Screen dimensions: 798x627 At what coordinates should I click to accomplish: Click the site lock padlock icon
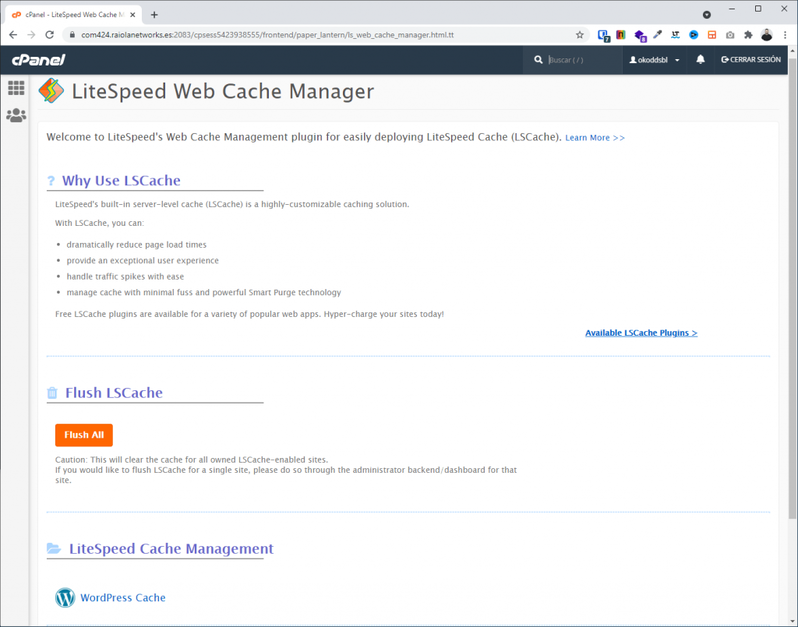(x=72, y=35)
